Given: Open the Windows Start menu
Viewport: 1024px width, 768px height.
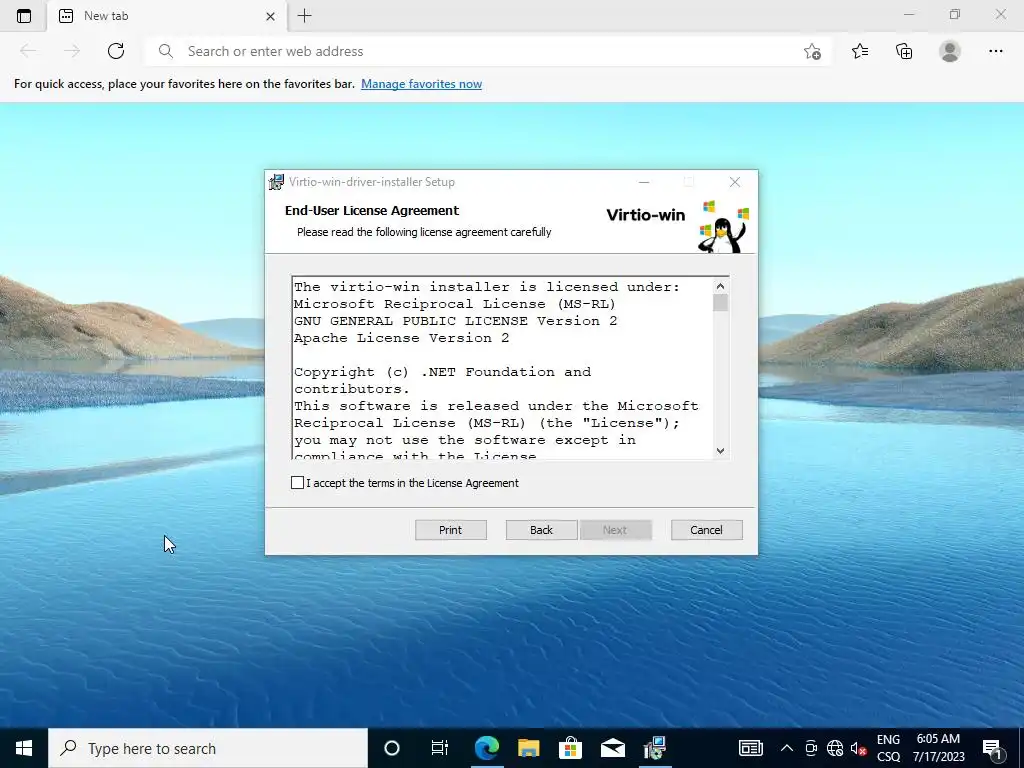Looking at the screenshot, I should 24,748.
